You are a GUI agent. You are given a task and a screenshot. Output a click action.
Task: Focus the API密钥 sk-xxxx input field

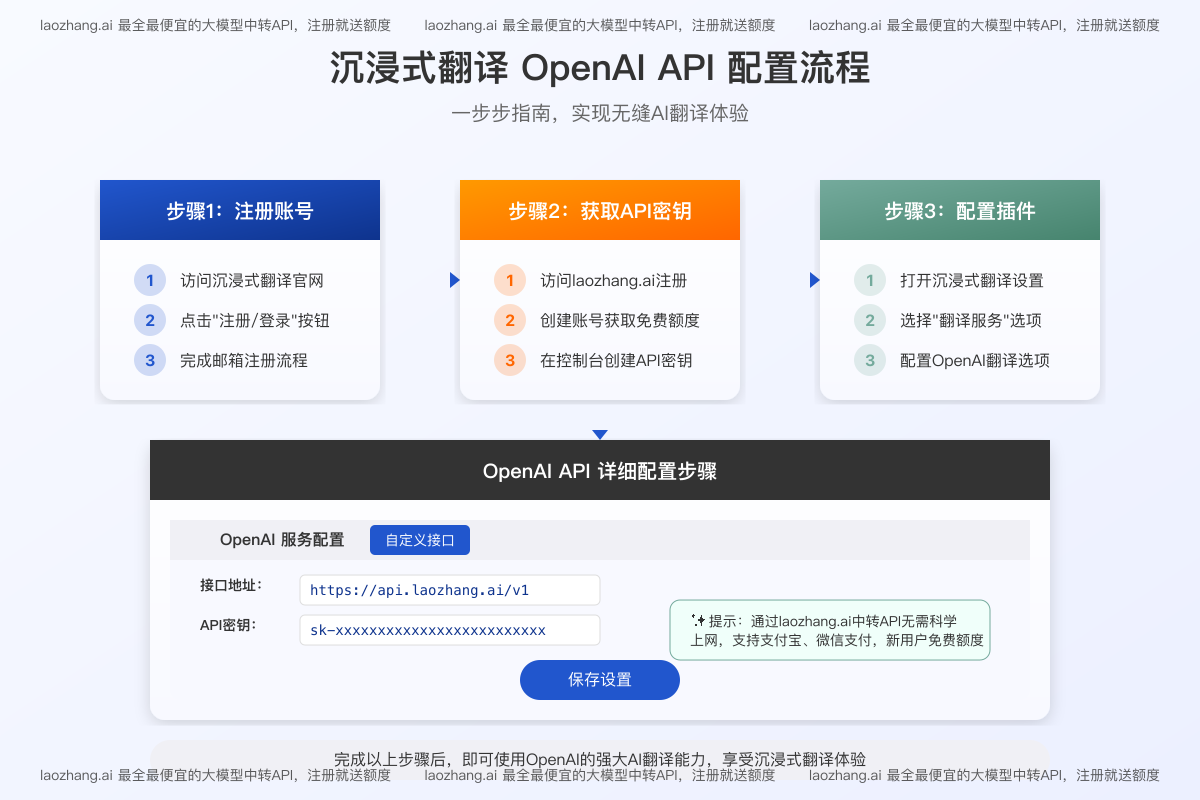450,630
